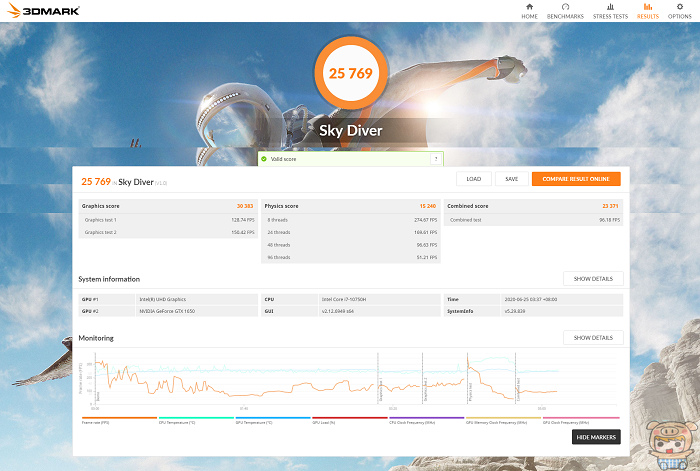The height and width of the screenshot is (471, 700).
Task: Click the Monitoring heading
Action: (x=96, y=338)
